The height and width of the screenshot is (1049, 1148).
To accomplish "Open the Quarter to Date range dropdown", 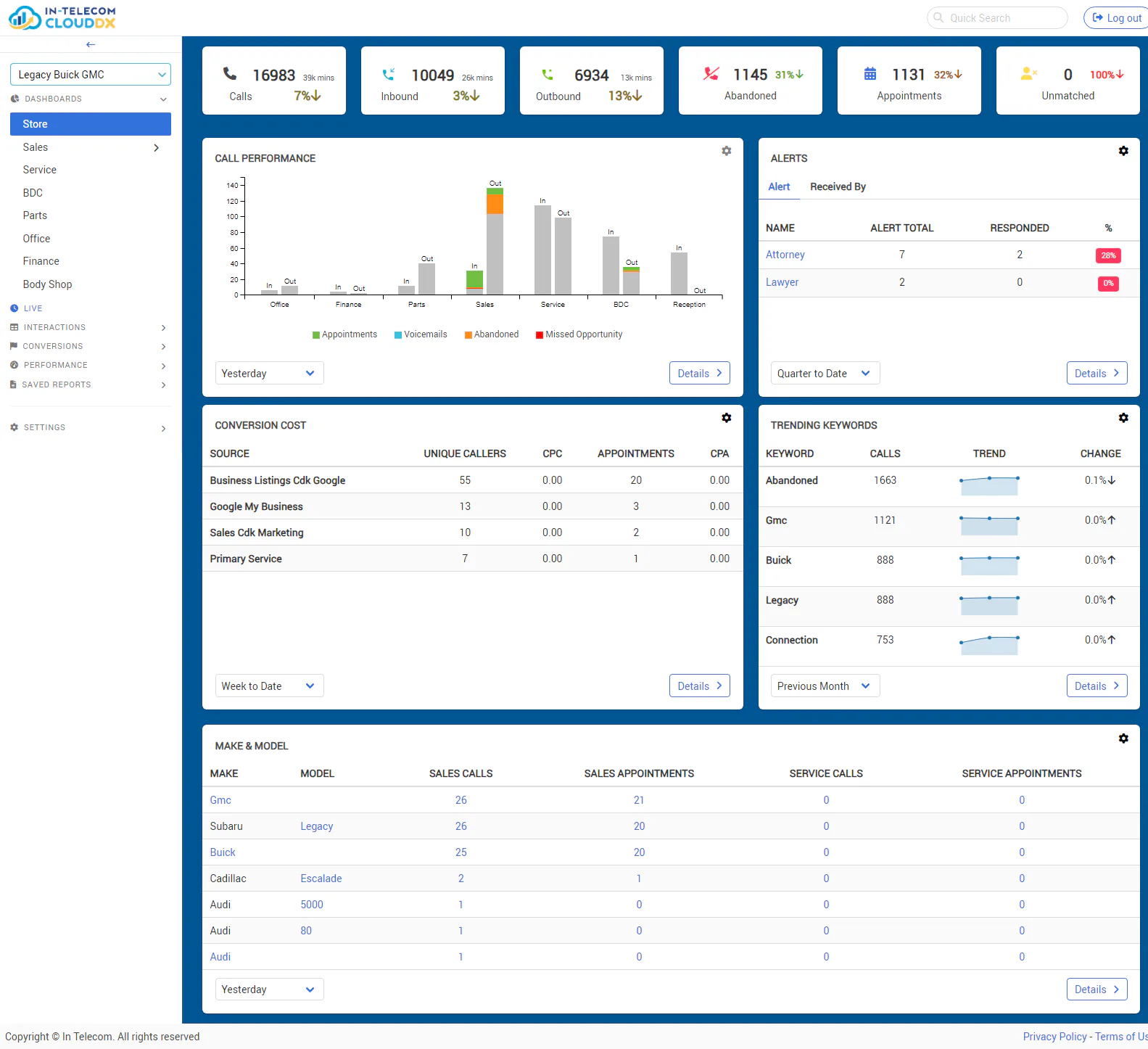I will 825,373.
